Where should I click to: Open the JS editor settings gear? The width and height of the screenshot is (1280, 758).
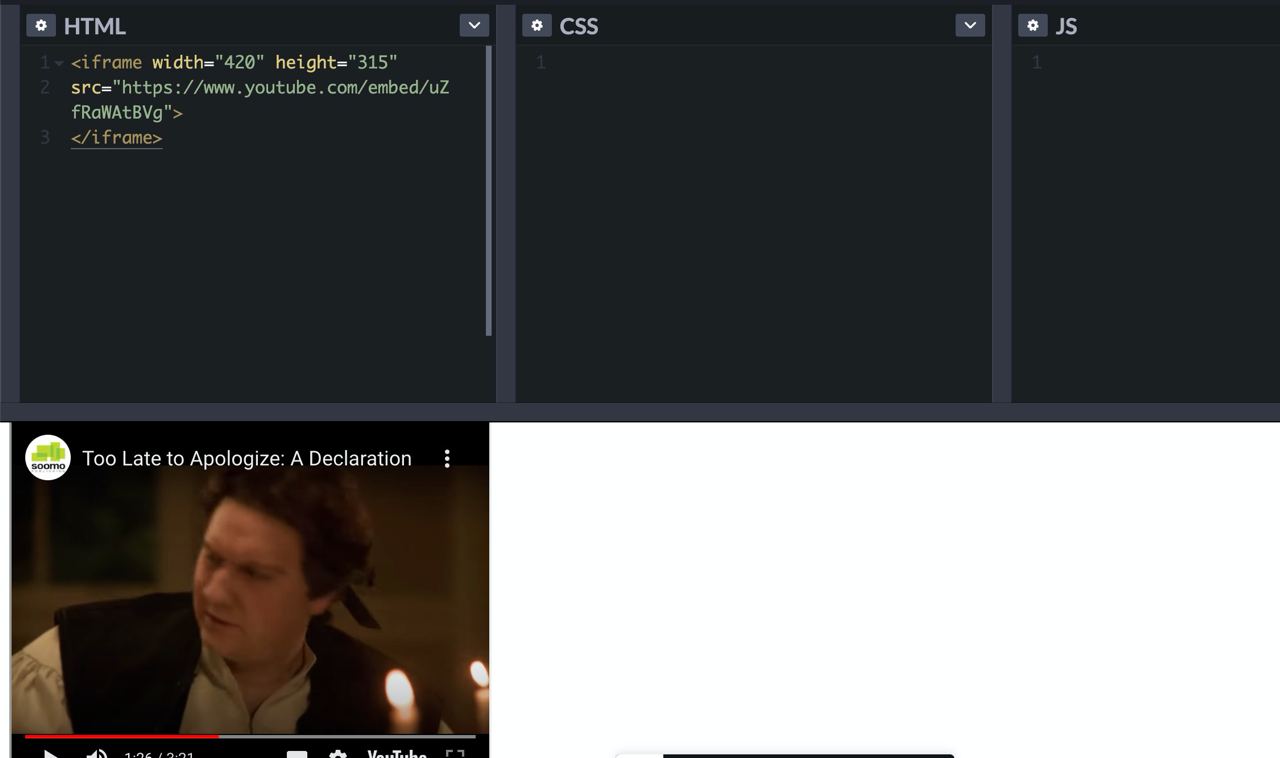(1033, 25)
